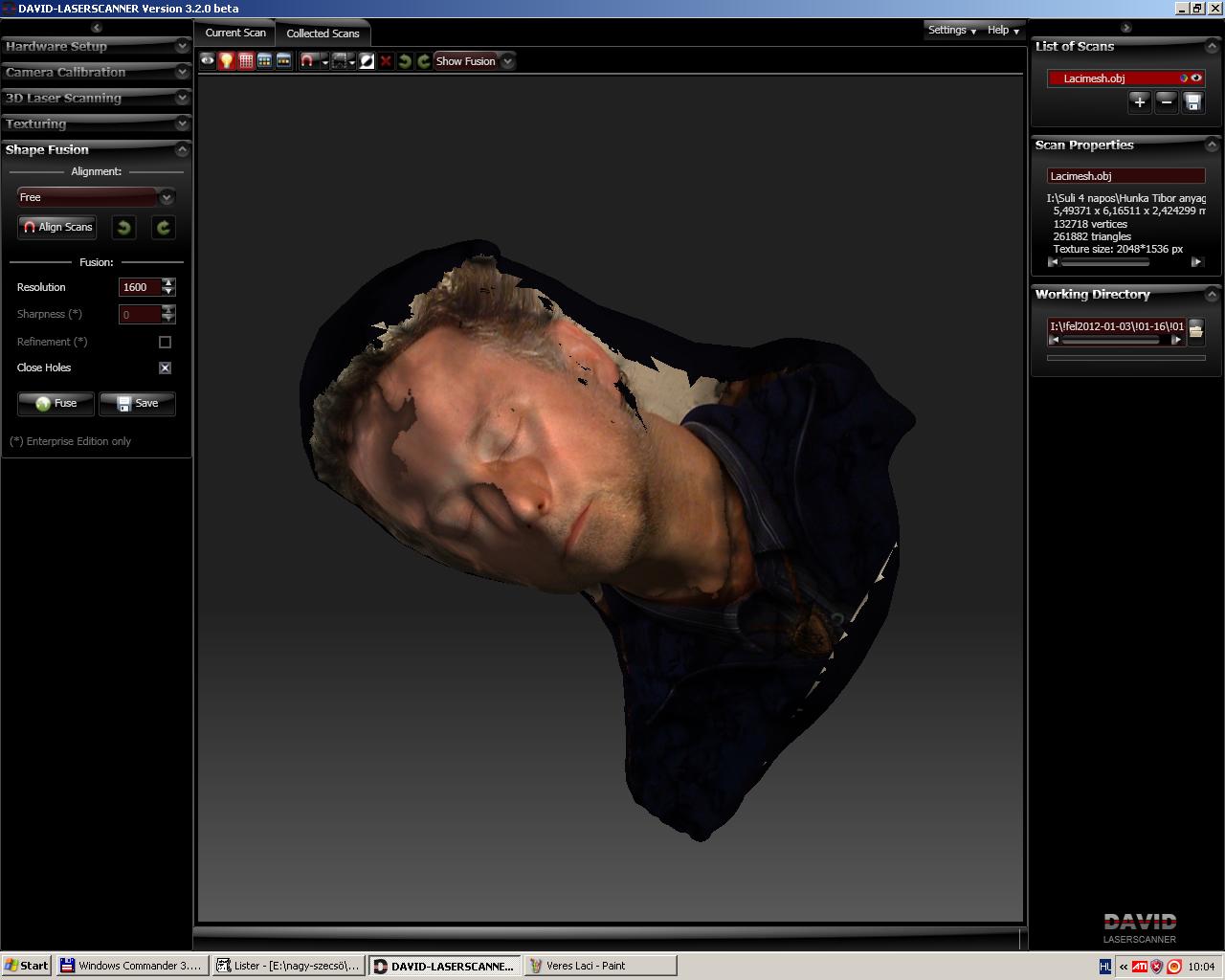Click the red grid icon in toolbar

[x=246, y=61]
